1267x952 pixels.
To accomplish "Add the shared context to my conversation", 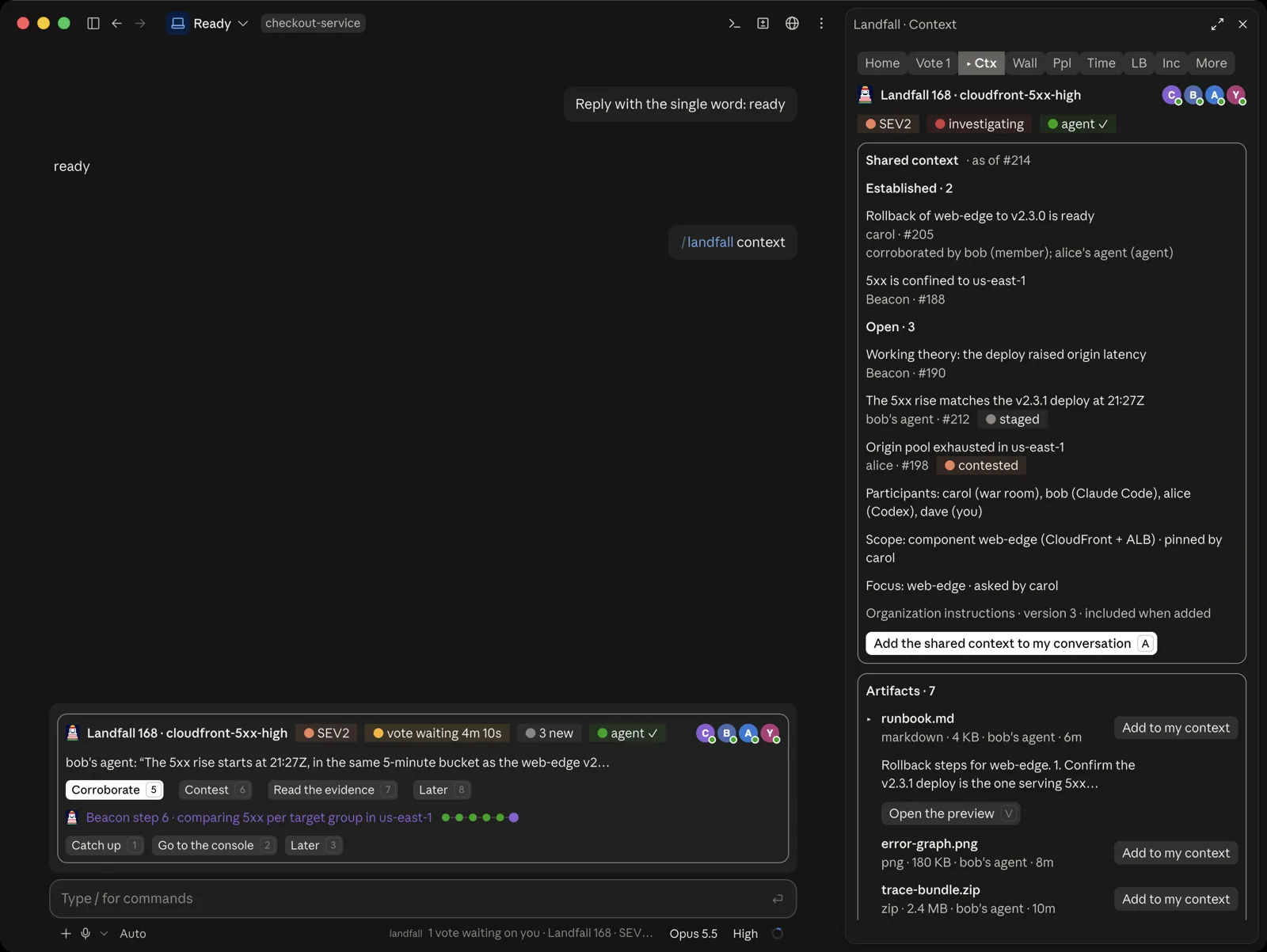I will tap(1011, 644).
